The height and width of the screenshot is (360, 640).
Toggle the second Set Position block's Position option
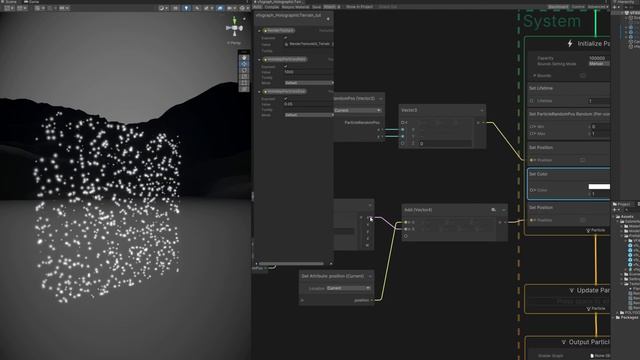[x=582, y=220]
